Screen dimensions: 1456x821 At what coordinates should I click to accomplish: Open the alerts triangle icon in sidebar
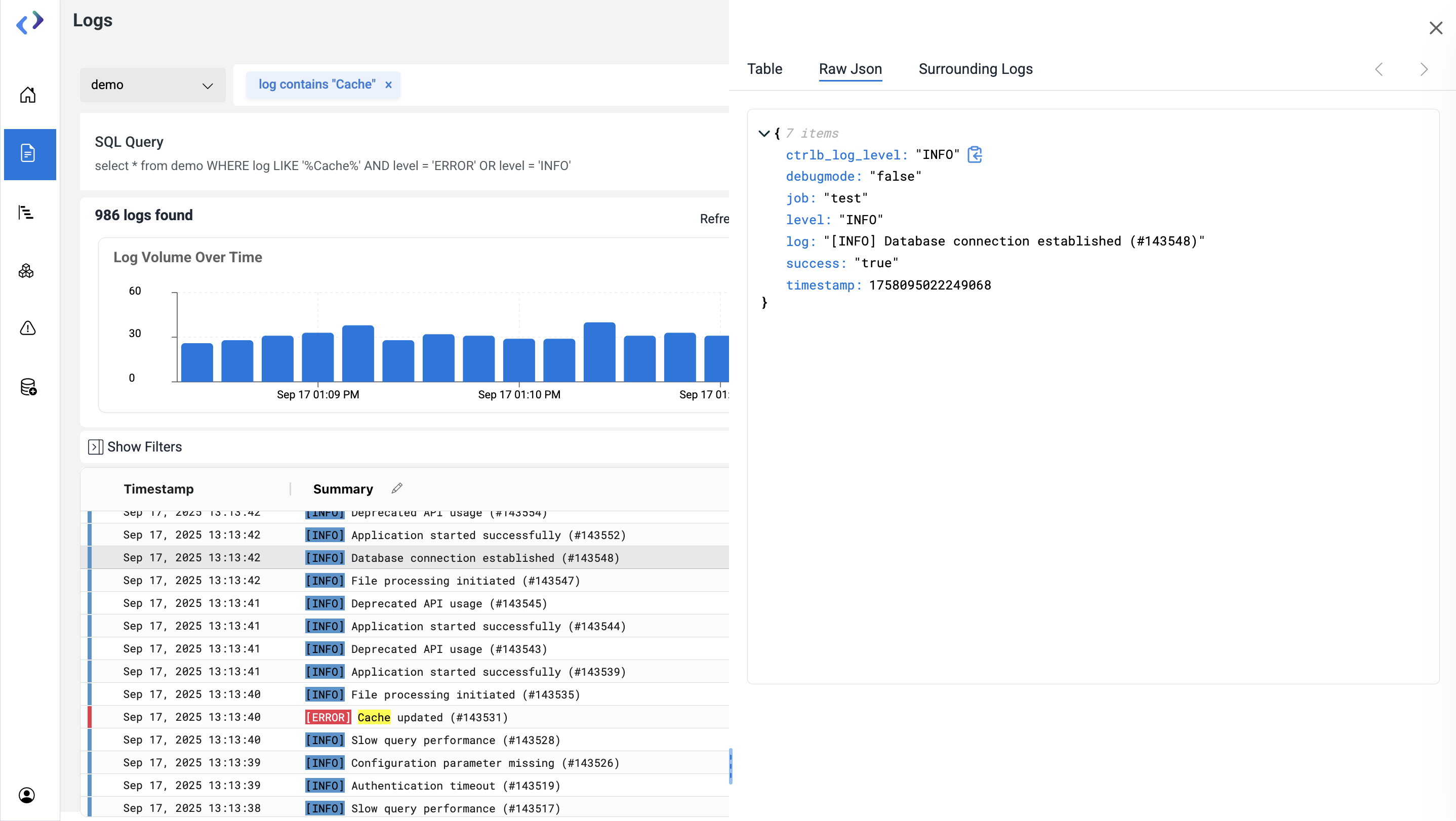(28, 329)
